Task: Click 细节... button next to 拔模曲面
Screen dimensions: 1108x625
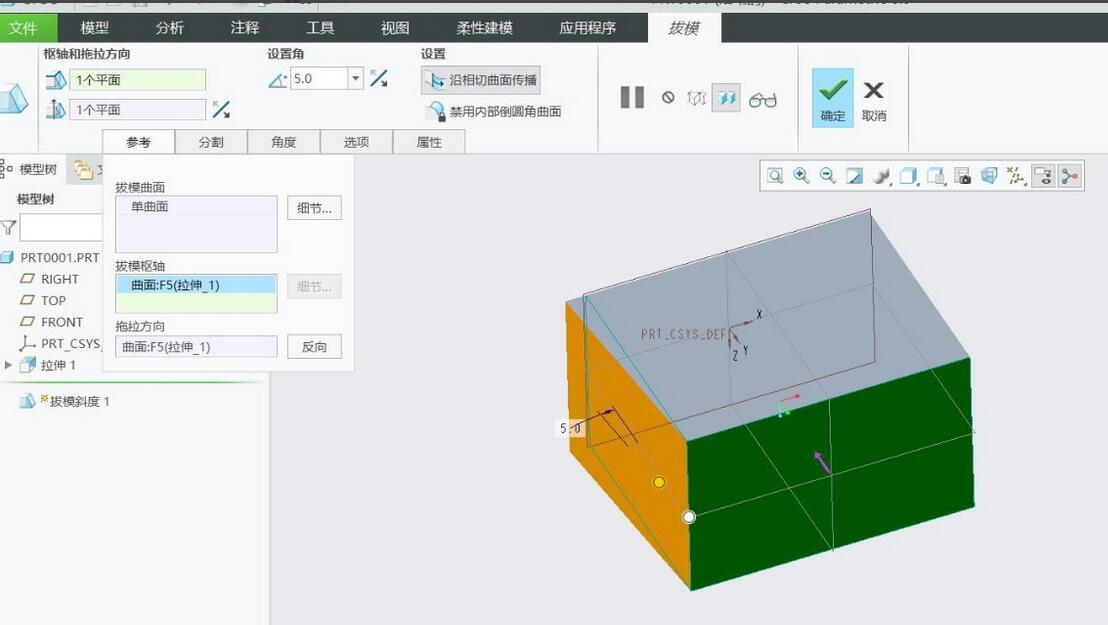Action: coord(314,208)
